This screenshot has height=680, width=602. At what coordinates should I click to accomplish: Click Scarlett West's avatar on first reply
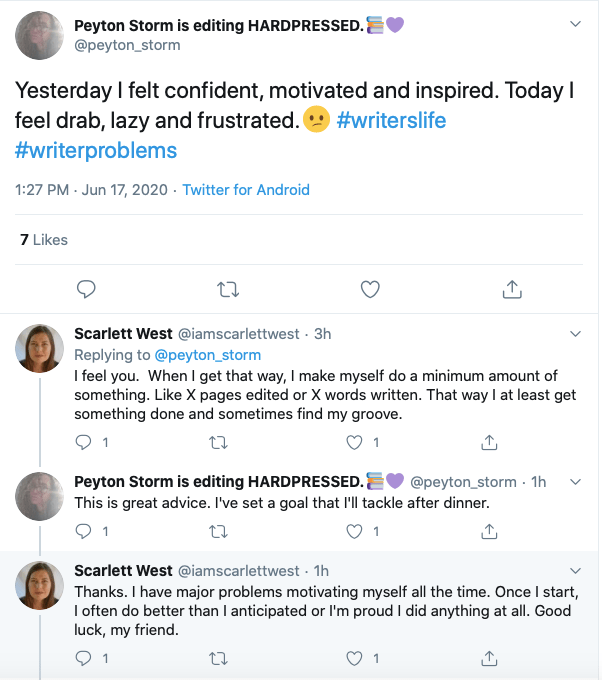point(39,349)
